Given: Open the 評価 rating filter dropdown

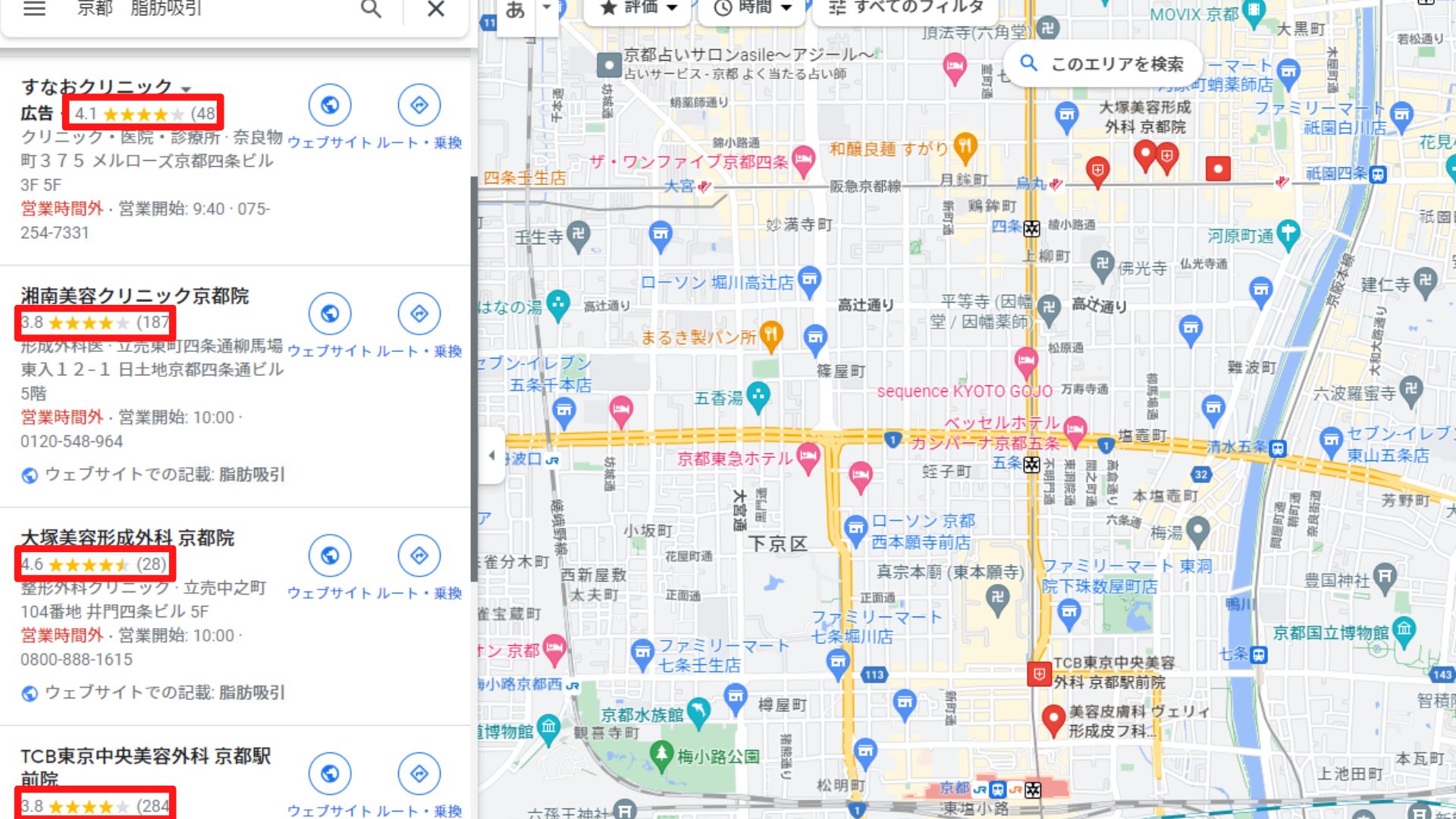Looking at the screenshot, I should click(x=639, y=8).
